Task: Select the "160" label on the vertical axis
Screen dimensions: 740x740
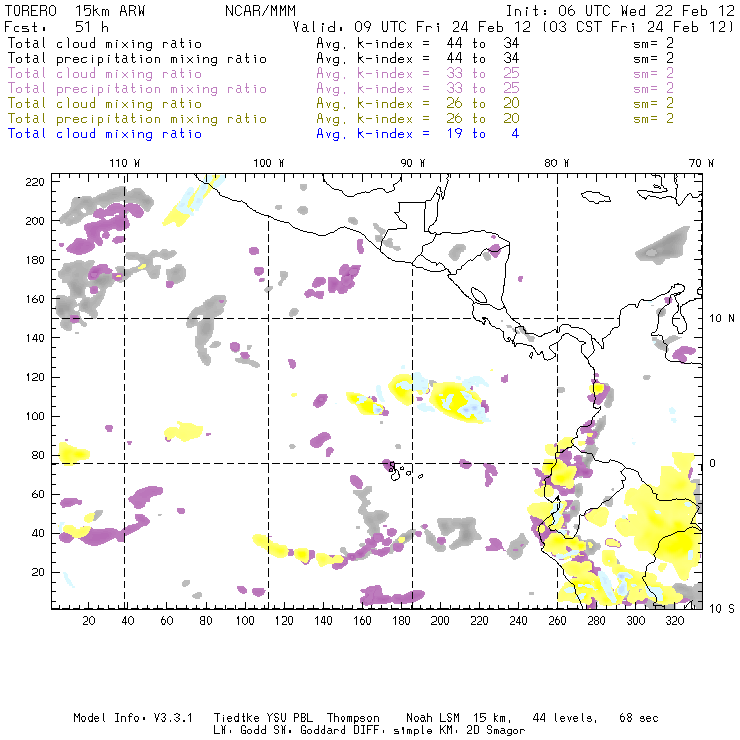Action: [x=35, y=299]
